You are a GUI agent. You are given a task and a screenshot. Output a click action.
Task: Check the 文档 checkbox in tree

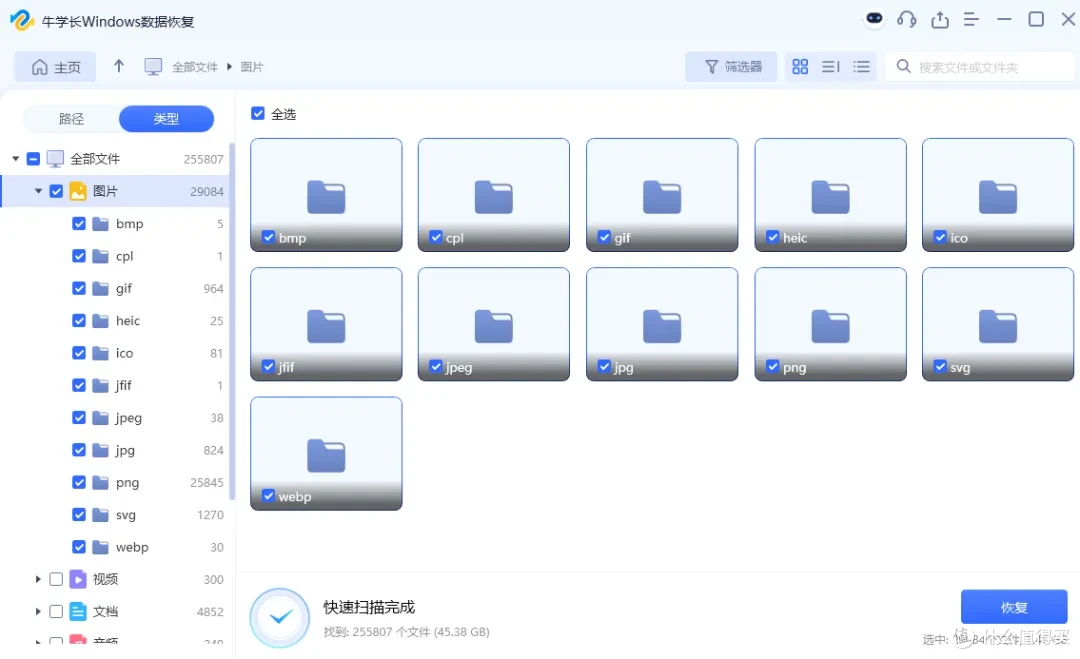point(56,611)
